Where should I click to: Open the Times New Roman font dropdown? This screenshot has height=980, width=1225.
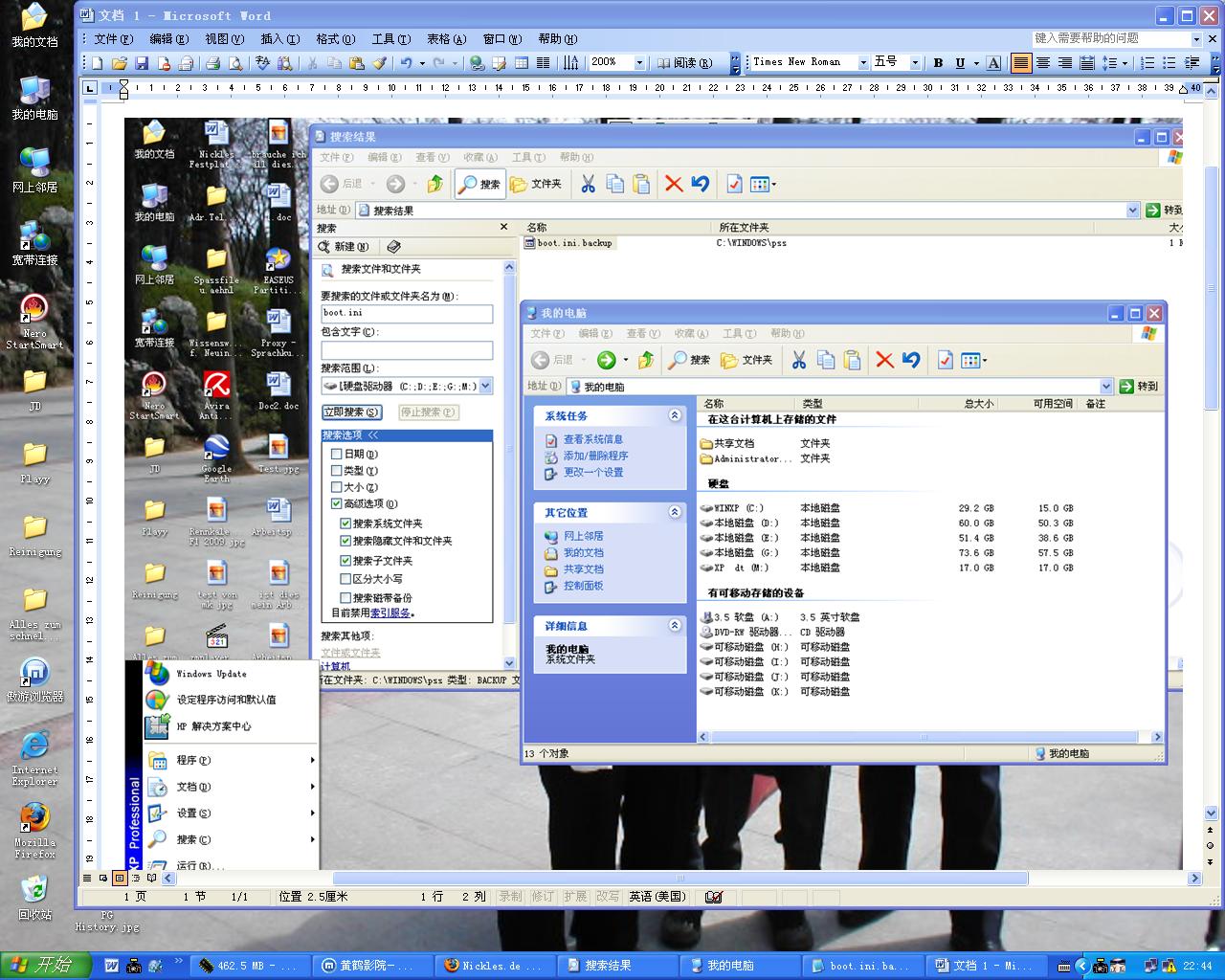coord(862,63)
